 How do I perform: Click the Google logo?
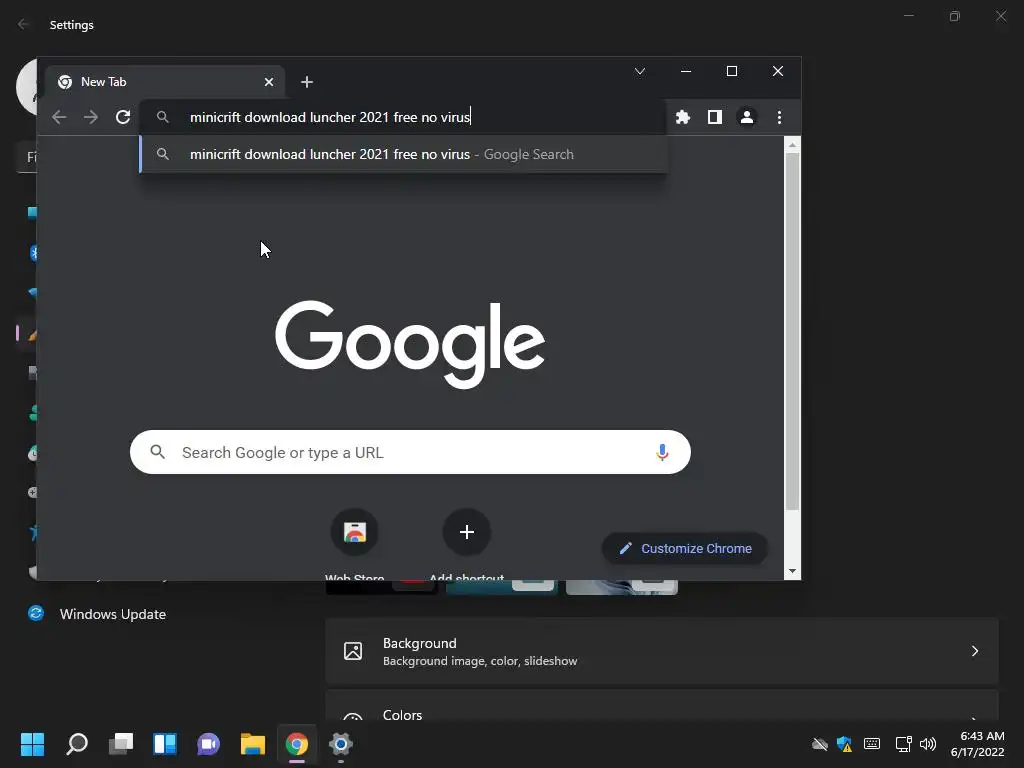click(409, 344)
